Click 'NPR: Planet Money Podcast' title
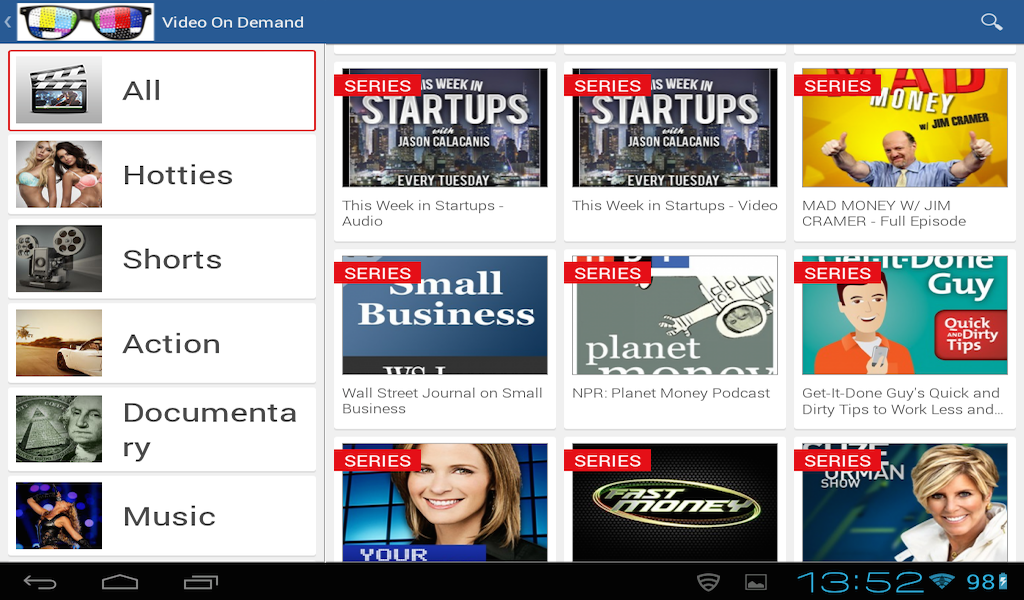This screenshot has width=1024, height=600. (x=671, y=393)
